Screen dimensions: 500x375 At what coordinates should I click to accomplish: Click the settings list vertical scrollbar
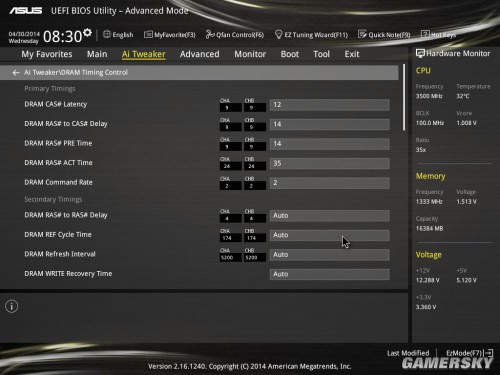pos(404,97)
